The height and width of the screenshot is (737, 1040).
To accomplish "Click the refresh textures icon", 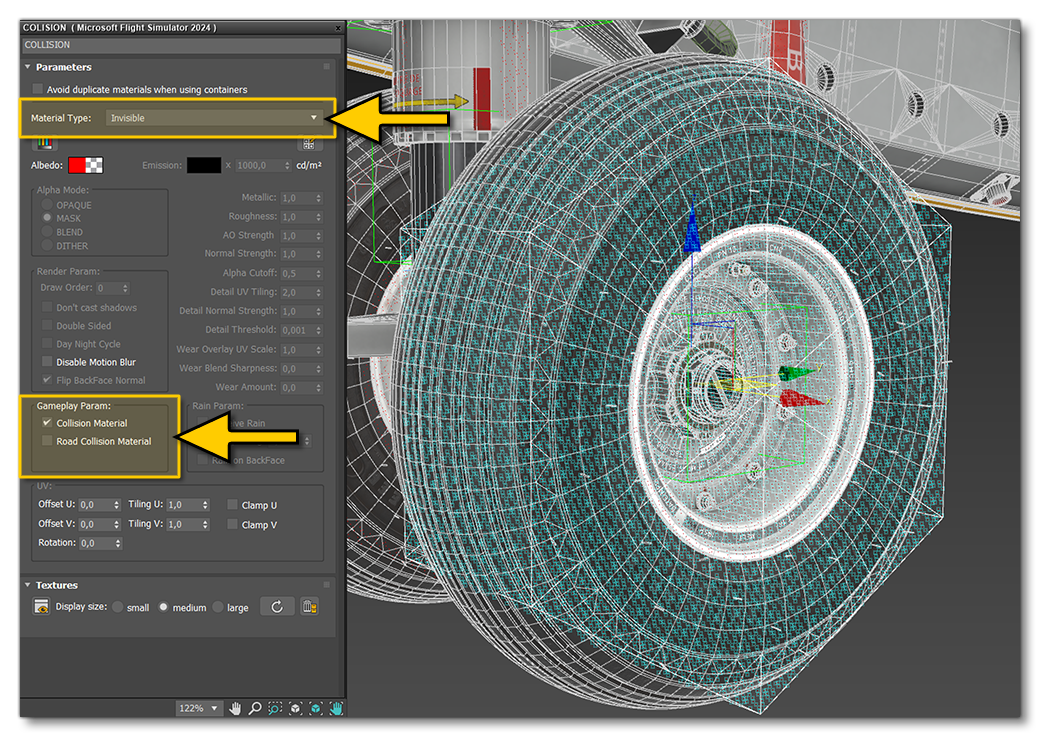I will [276, 607].
